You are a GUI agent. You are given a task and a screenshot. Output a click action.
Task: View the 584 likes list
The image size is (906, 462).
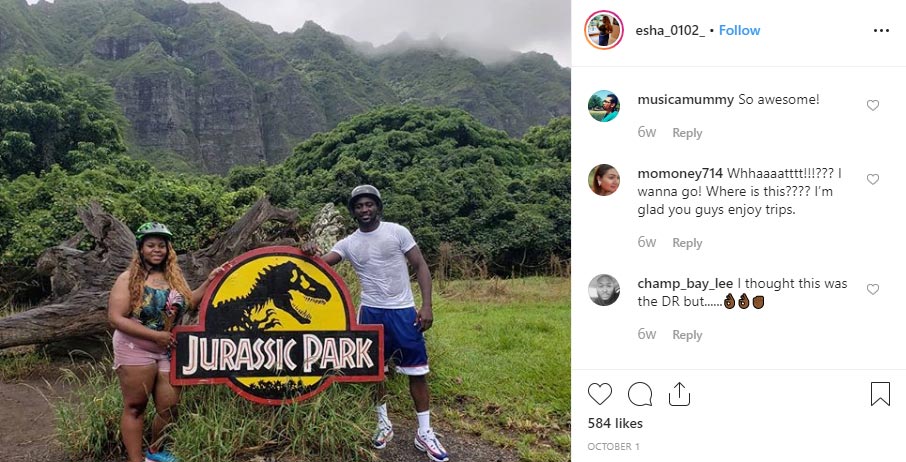point(615,423)
